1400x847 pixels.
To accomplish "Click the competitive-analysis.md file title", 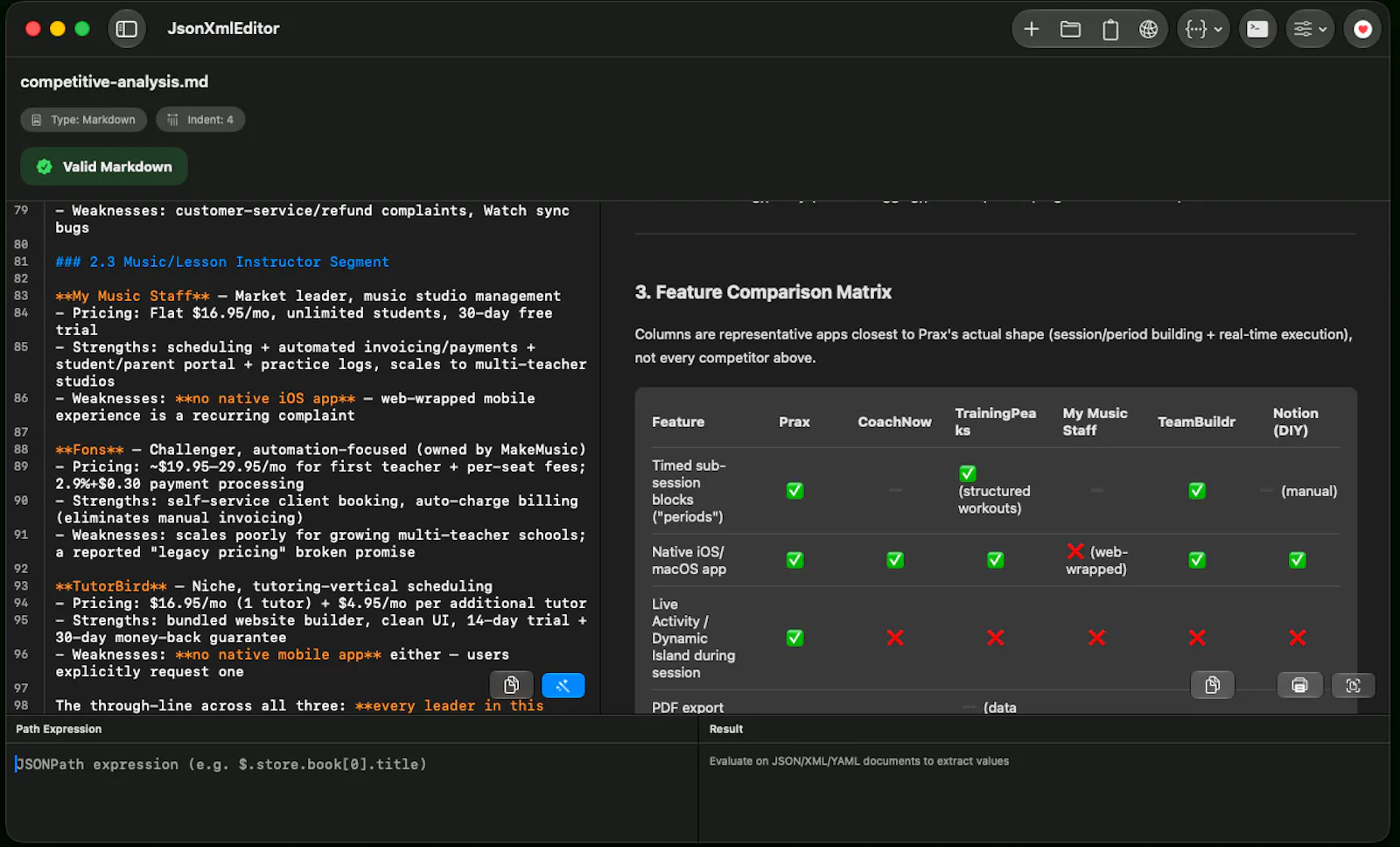I will pyautogui.click(x=115, y=81).
